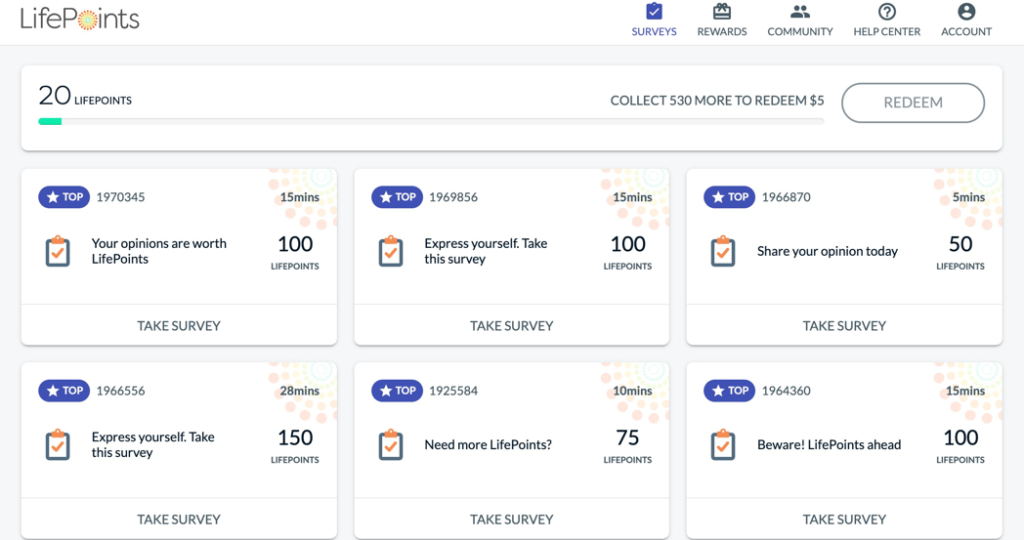Image resolution: width=1024 pixels, height=540 pixels.
Task: Click TOP star badge on survey 1966556
Action: tap(64, 391)
